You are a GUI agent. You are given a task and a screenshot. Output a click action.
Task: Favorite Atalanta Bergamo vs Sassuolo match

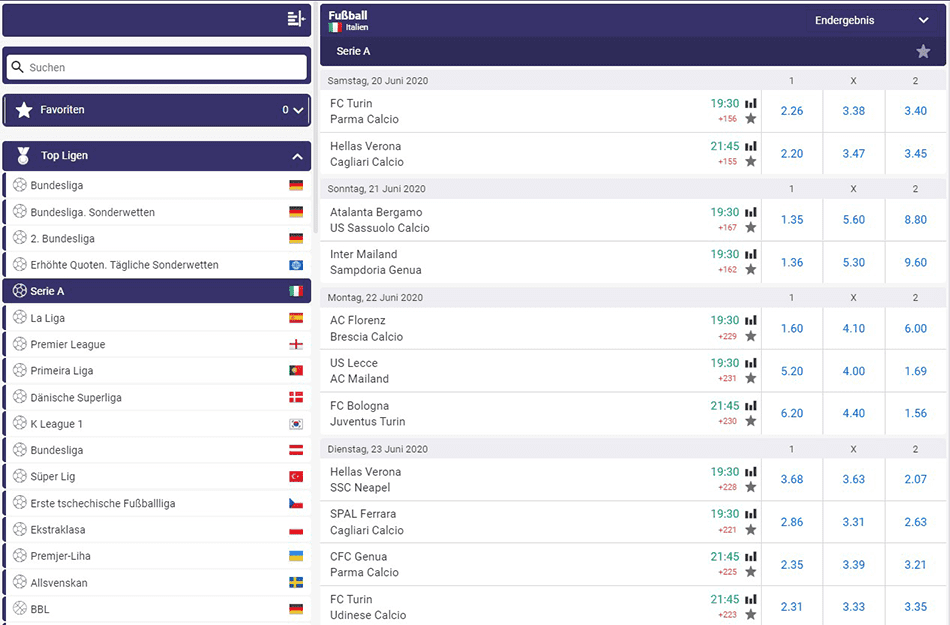751,227
